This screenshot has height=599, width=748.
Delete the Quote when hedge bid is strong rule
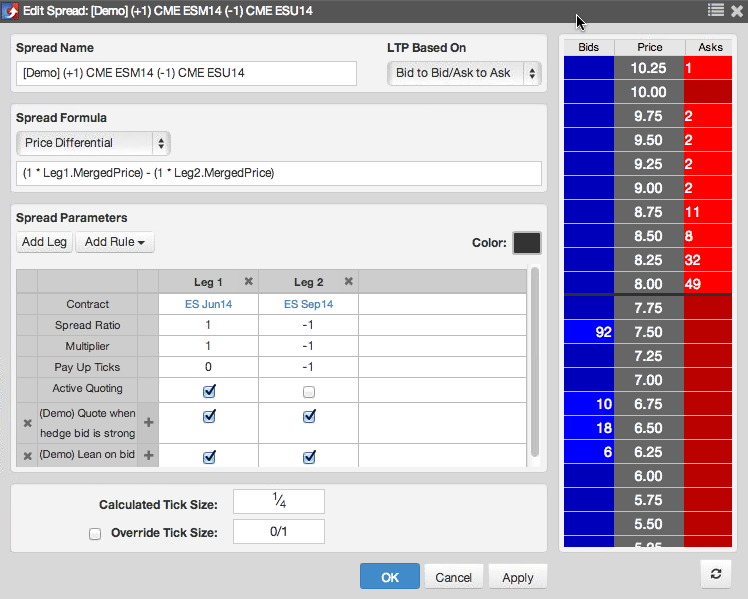(x=28, y=423)
